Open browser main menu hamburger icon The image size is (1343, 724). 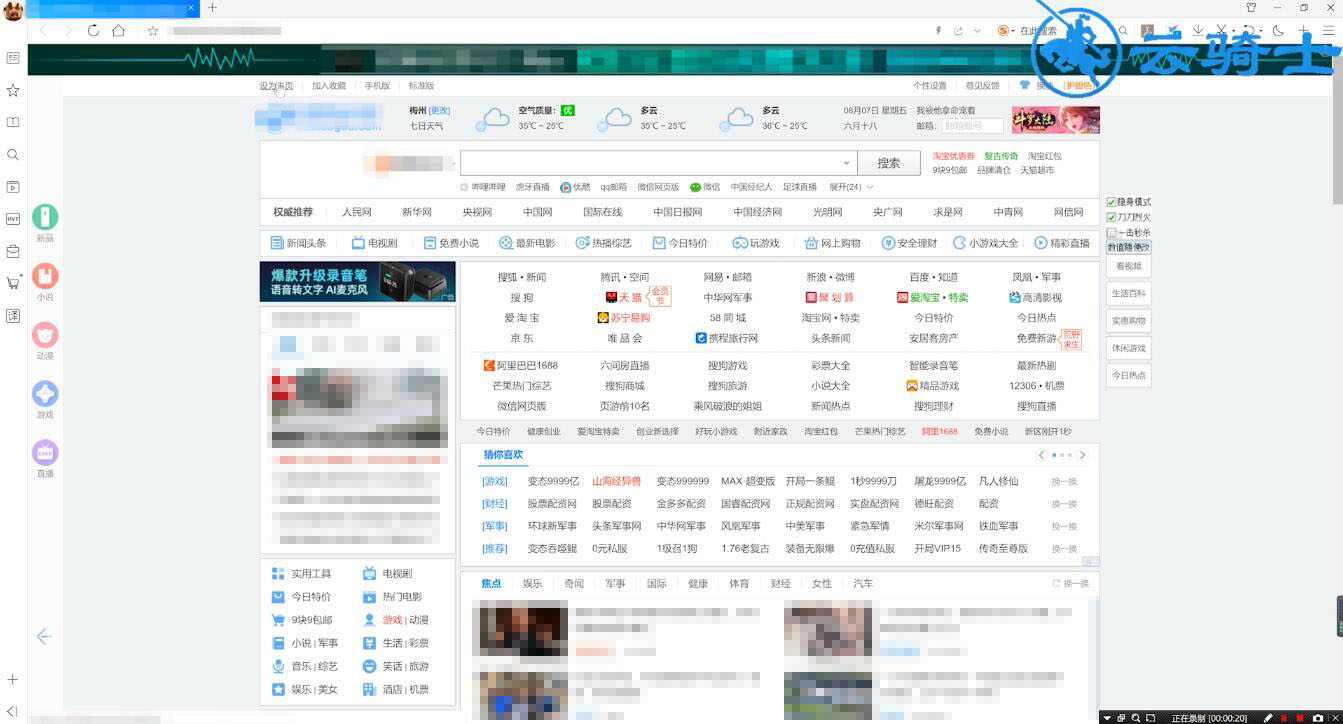[1328, 31]
